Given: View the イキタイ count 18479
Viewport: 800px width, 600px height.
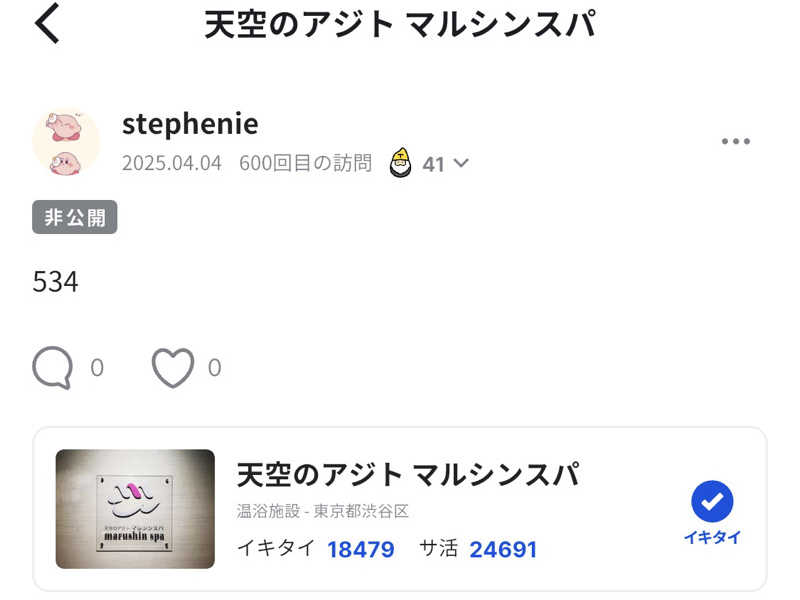Looking at the screenshot, I should [x=360, y=549].
